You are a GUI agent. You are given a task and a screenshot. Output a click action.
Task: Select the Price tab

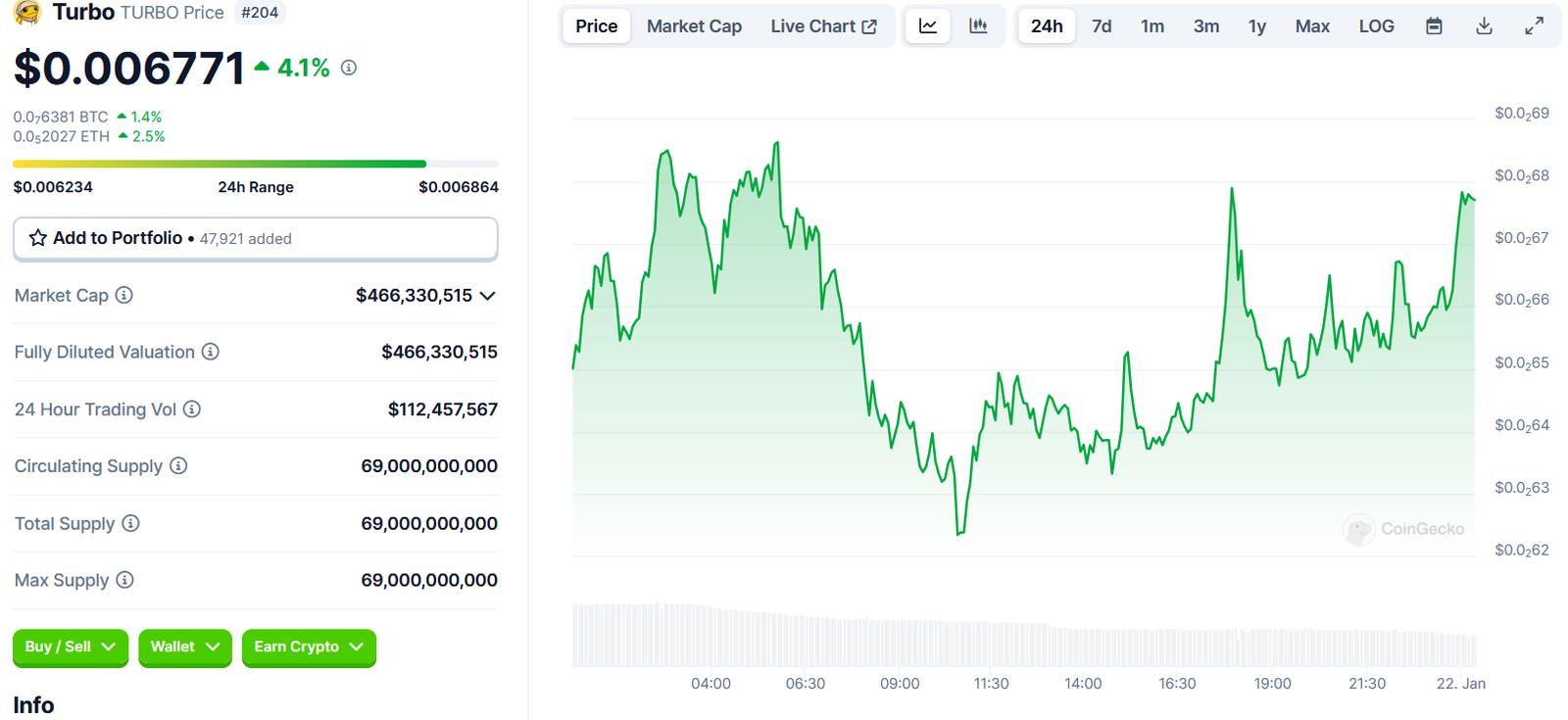point(597,26)
